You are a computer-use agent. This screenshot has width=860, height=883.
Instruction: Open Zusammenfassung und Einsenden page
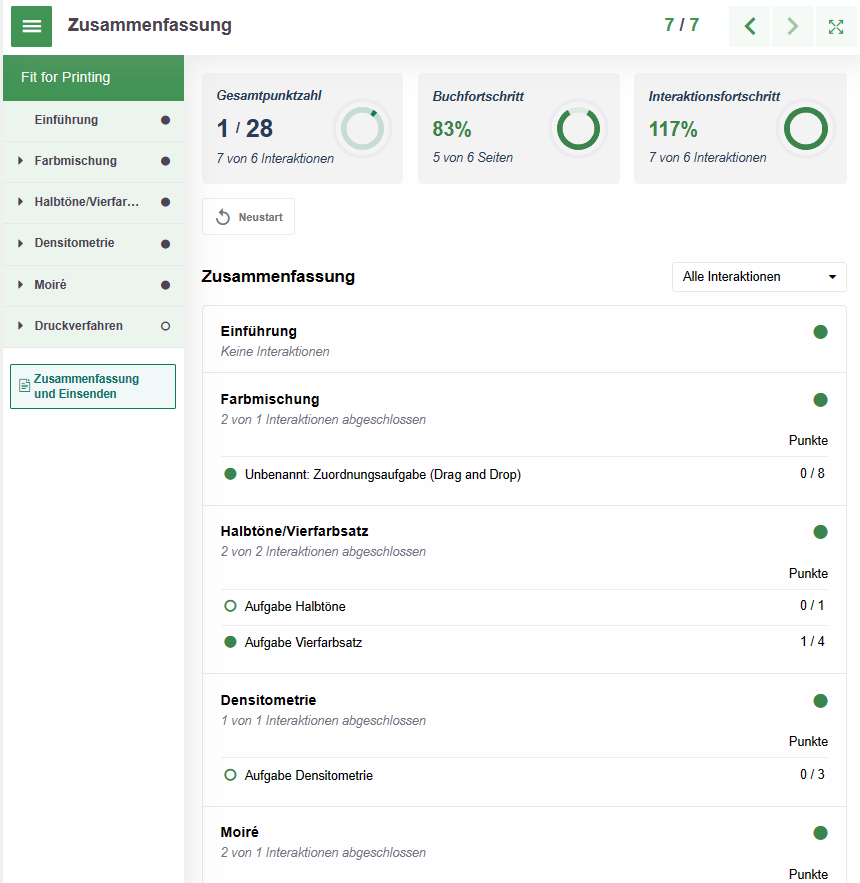click(93, 386)
